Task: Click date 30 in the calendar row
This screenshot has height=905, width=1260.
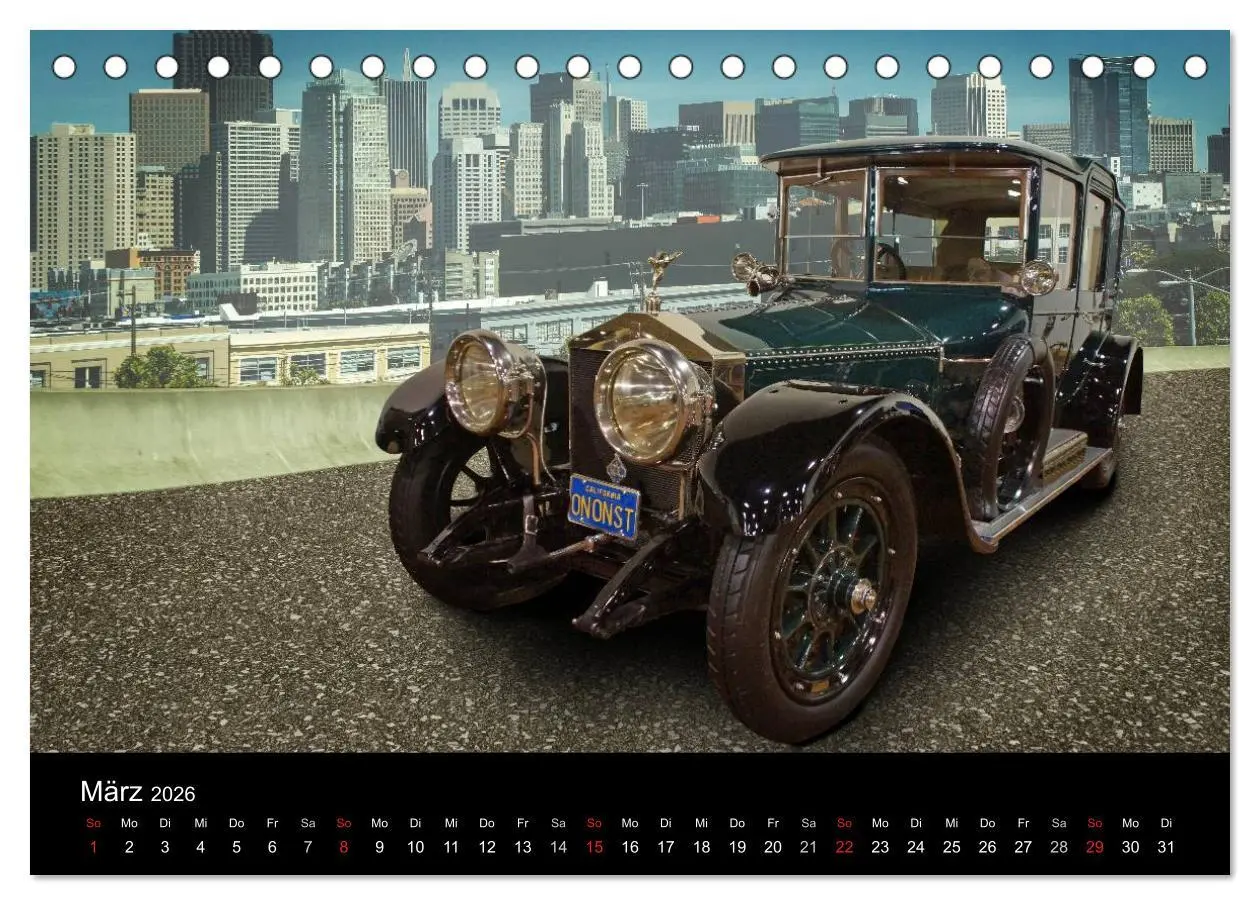Action: [1131, 847]
